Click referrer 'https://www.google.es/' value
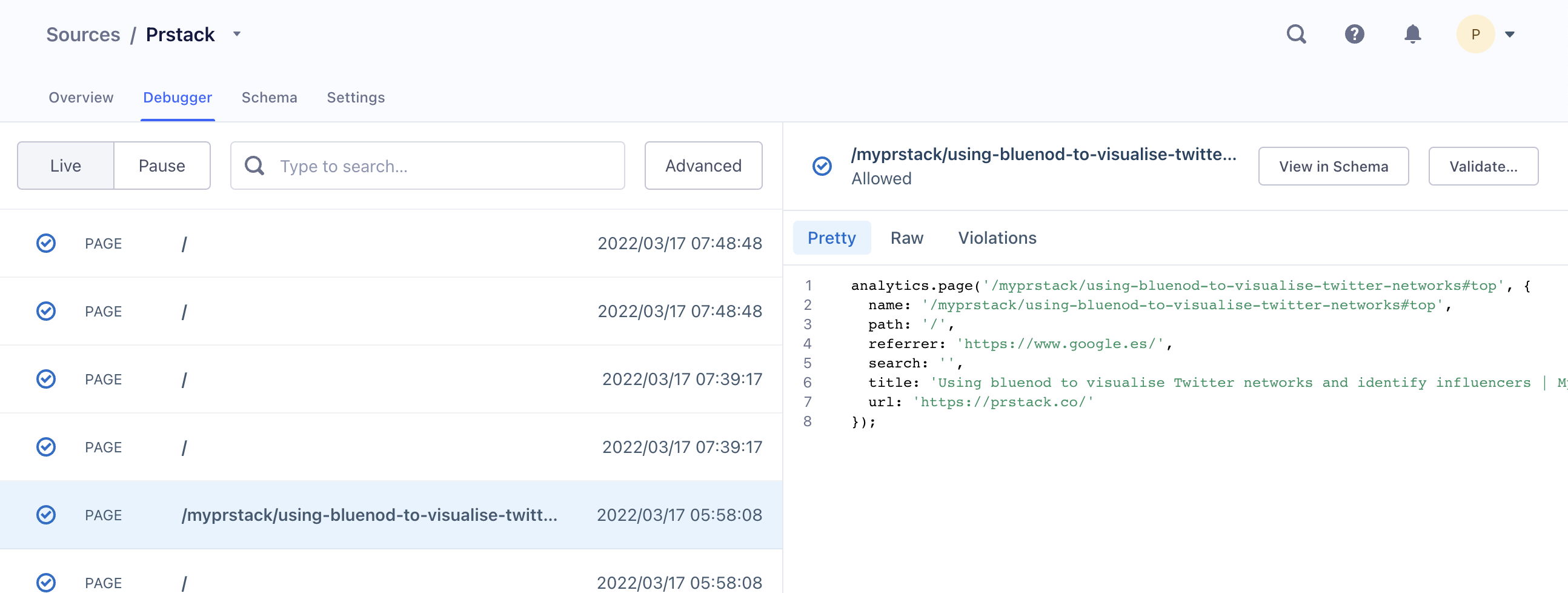Viewport: 1568px width, 593px height. [1060, 344]
